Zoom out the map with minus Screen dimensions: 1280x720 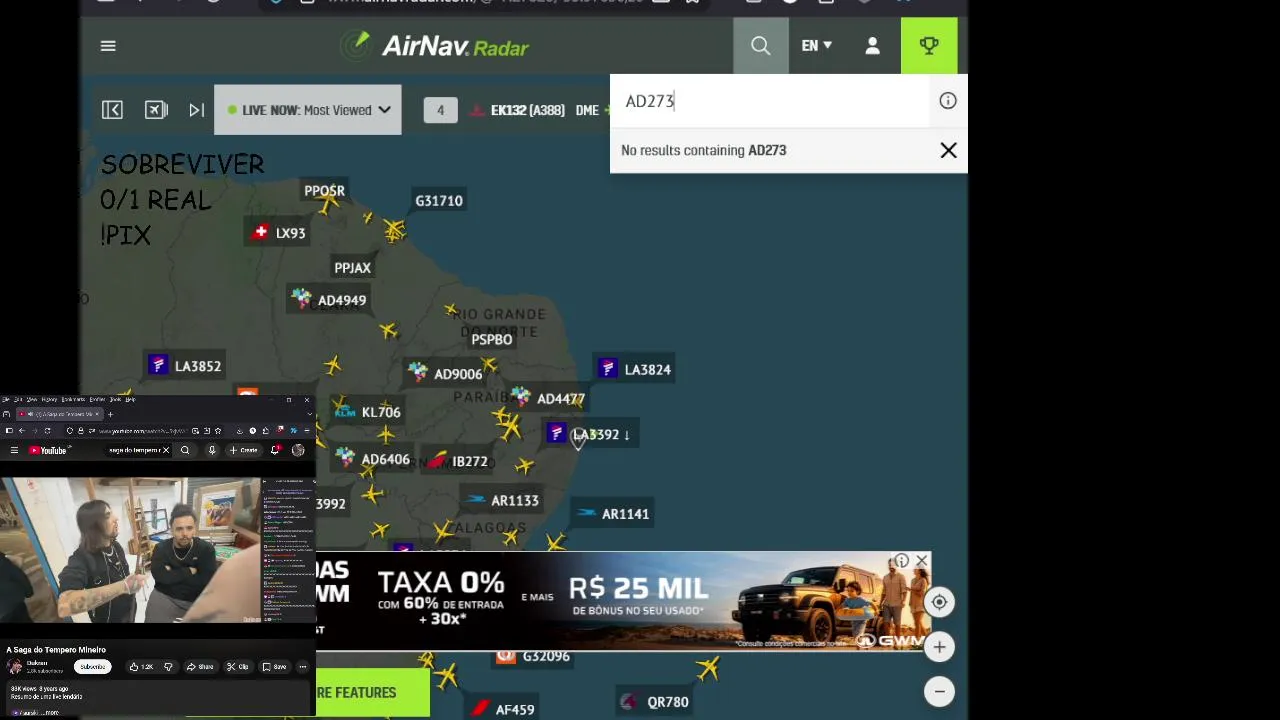939,691
